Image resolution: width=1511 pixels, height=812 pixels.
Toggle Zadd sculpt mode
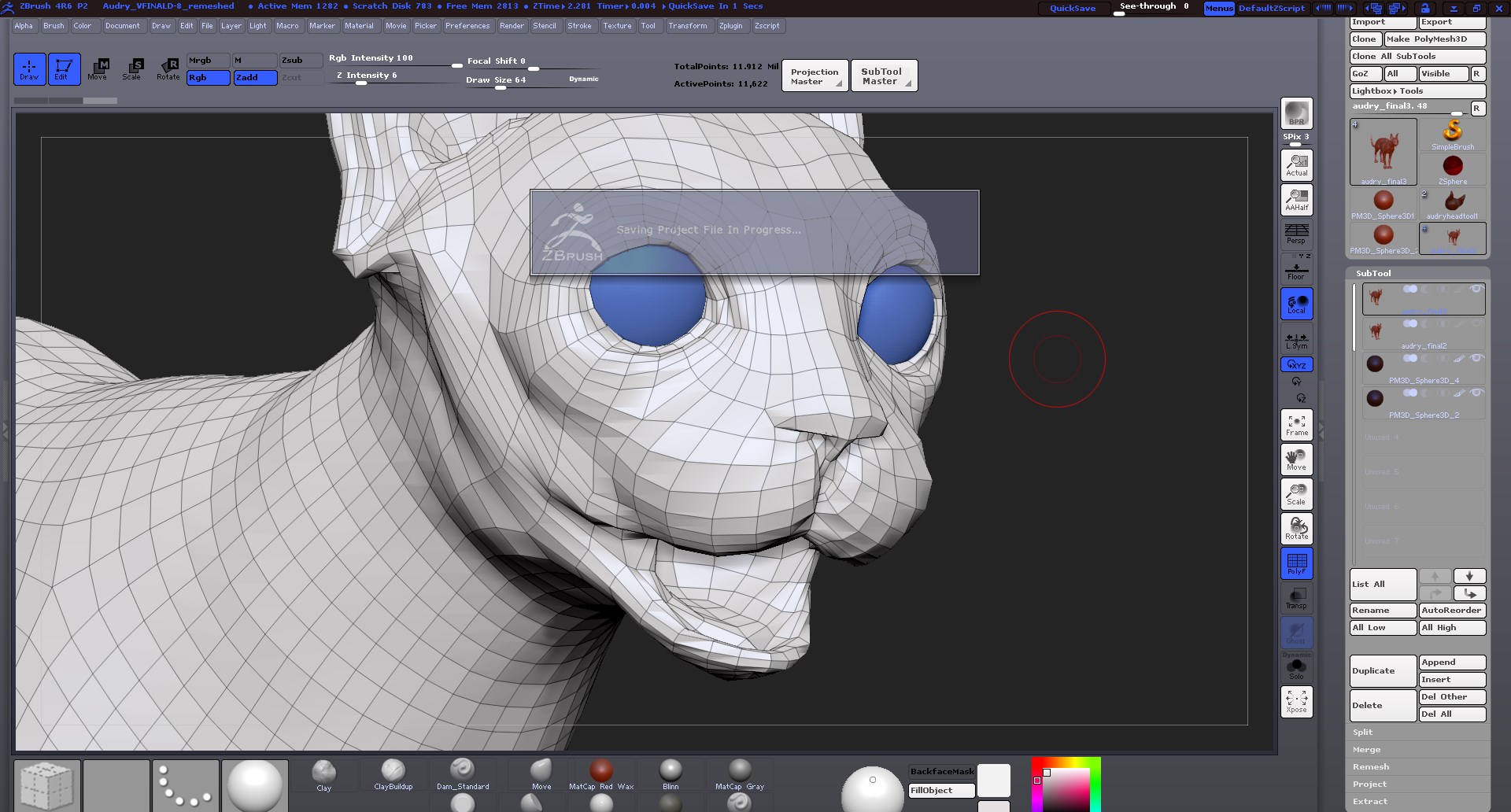point(255,78)
